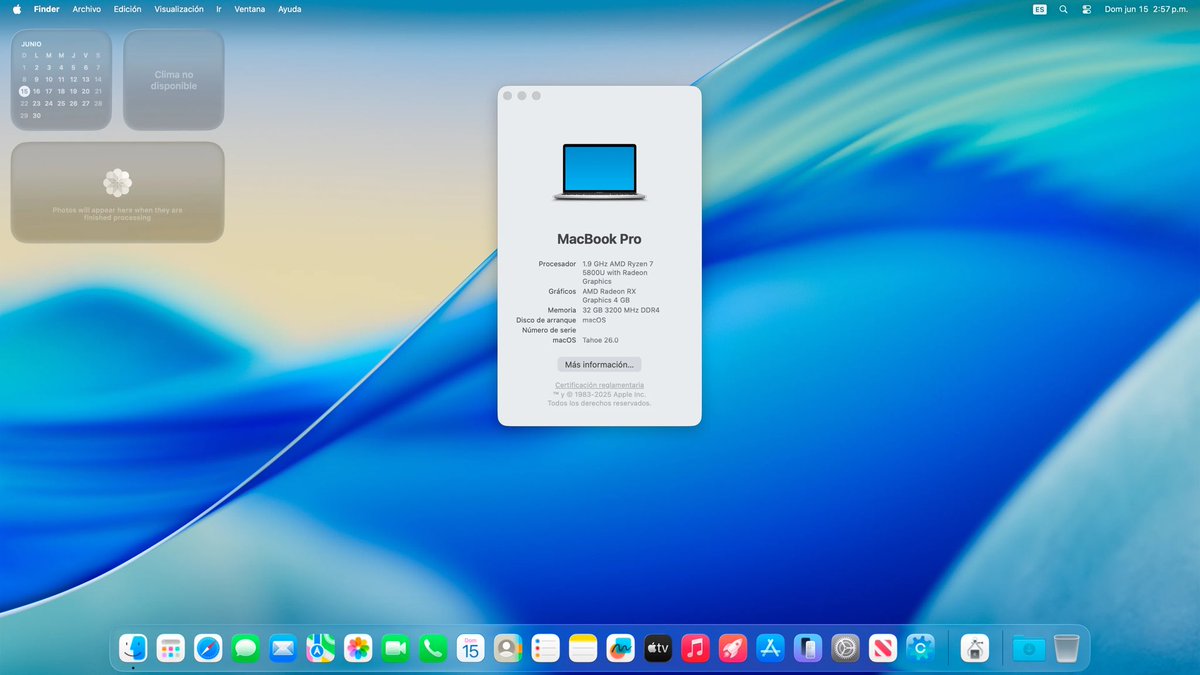The width and height of the screenshot is (1200, 675).
Task: Open the Ir menu
Action: click(x=219, y=9)
